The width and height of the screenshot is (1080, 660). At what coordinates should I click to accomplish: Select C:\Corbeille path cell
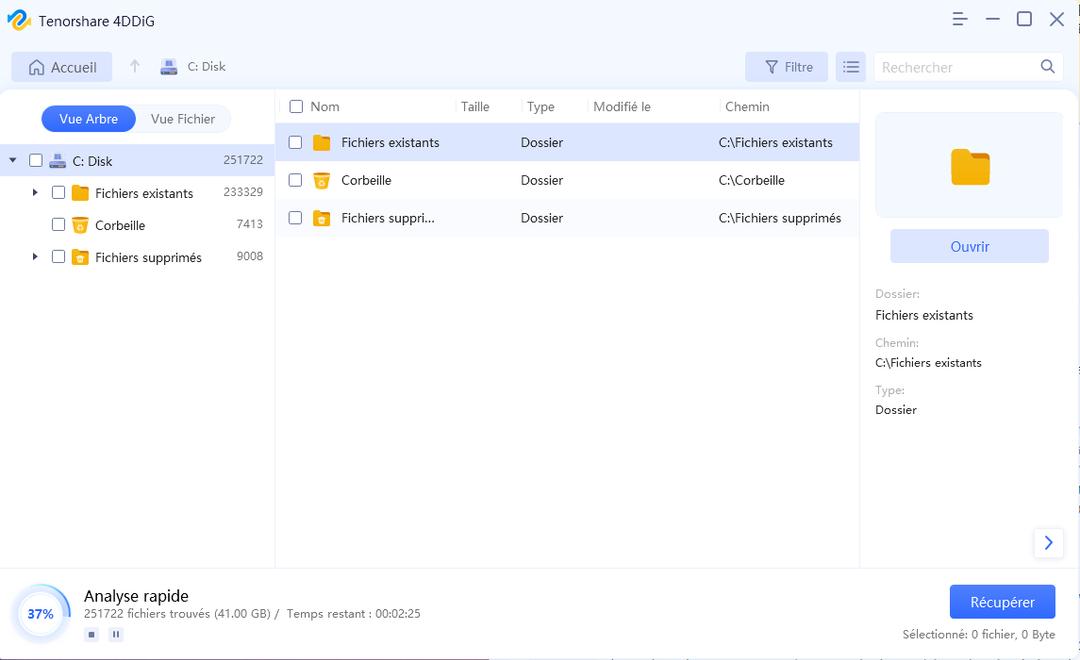[751, 181]
